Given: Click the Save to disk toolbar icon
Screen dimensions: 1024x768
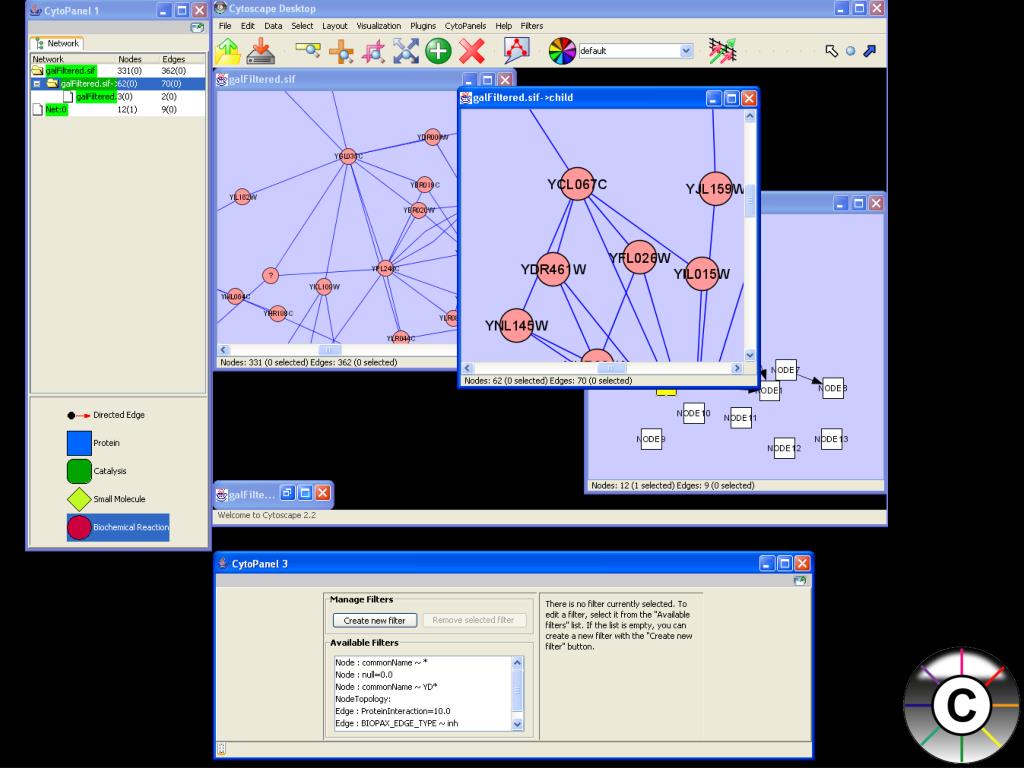Looking at the screenshot, I should point(261,51).
